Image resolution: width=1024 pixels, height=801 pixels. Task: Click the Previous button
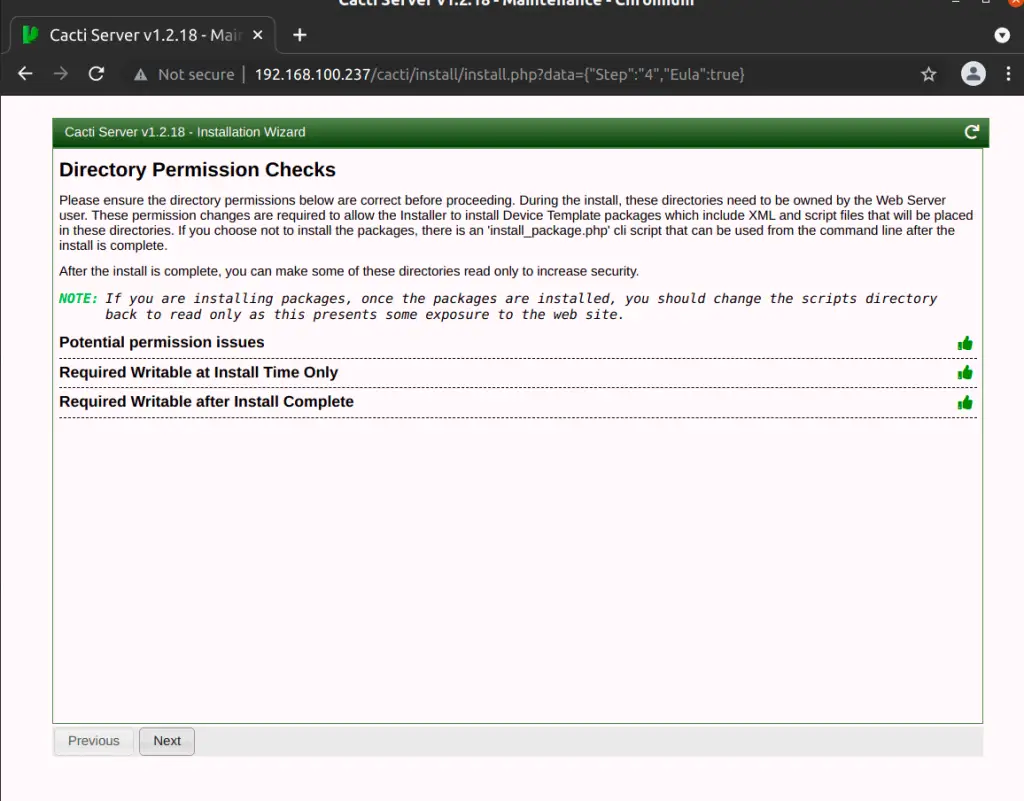click(92, 740)
